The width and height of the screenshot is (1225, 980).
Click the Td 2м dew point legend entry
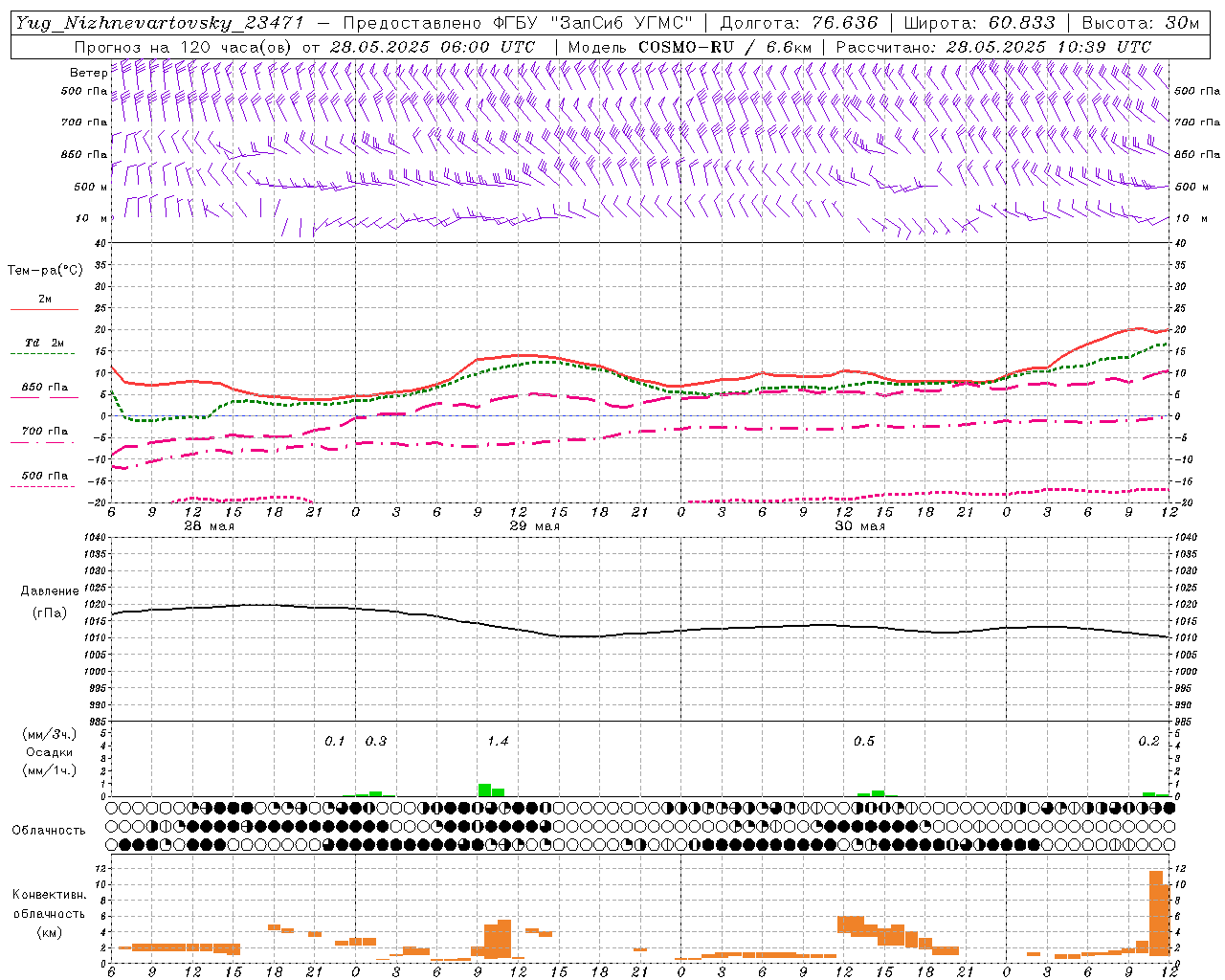pyautogui.click(x=45, y=343)
